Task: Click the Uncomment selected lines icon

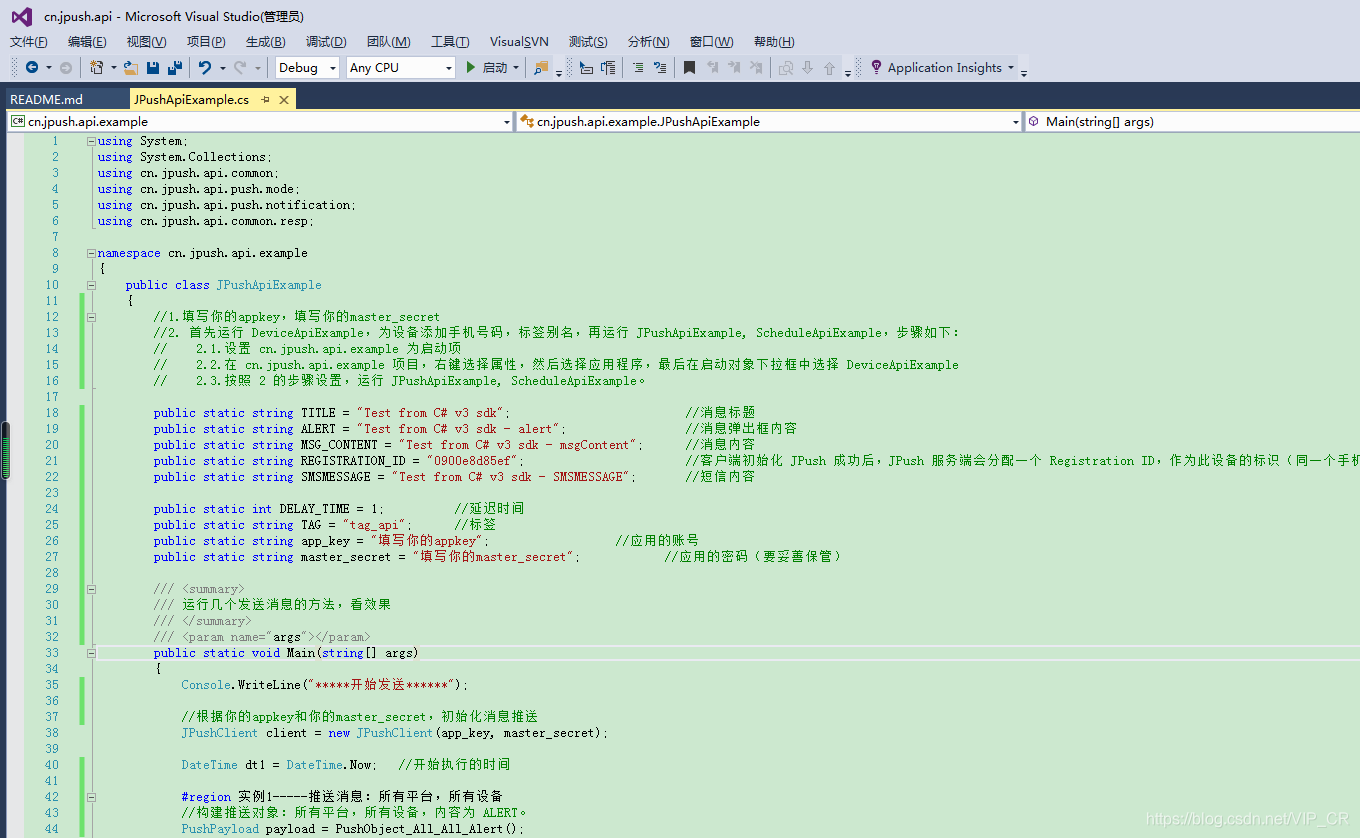Action: [x=660, y=67]
